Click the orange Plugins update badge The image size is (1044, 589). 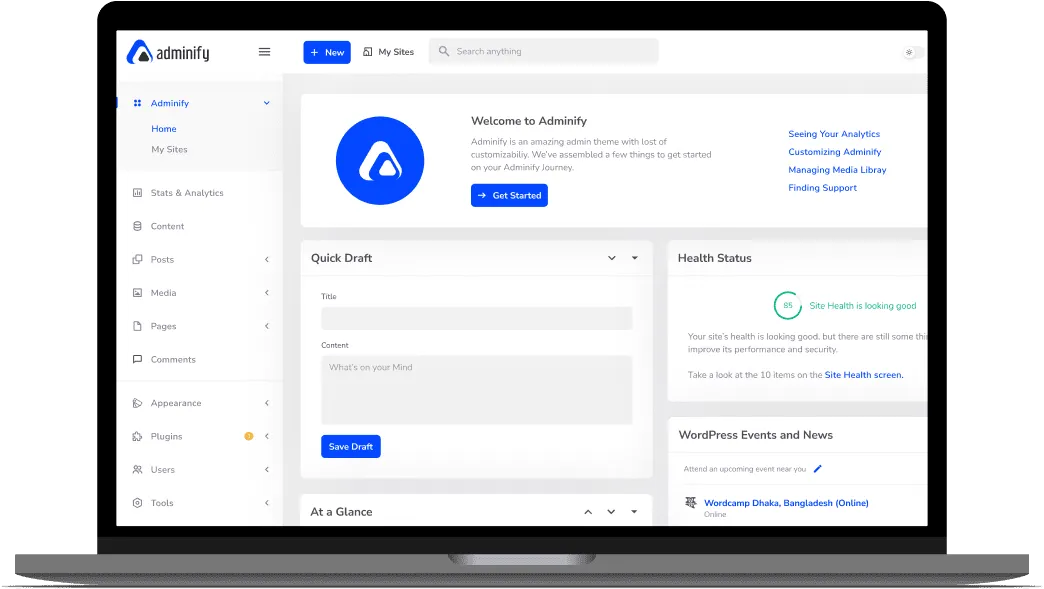pyautogui.click(x=249, y=437)
